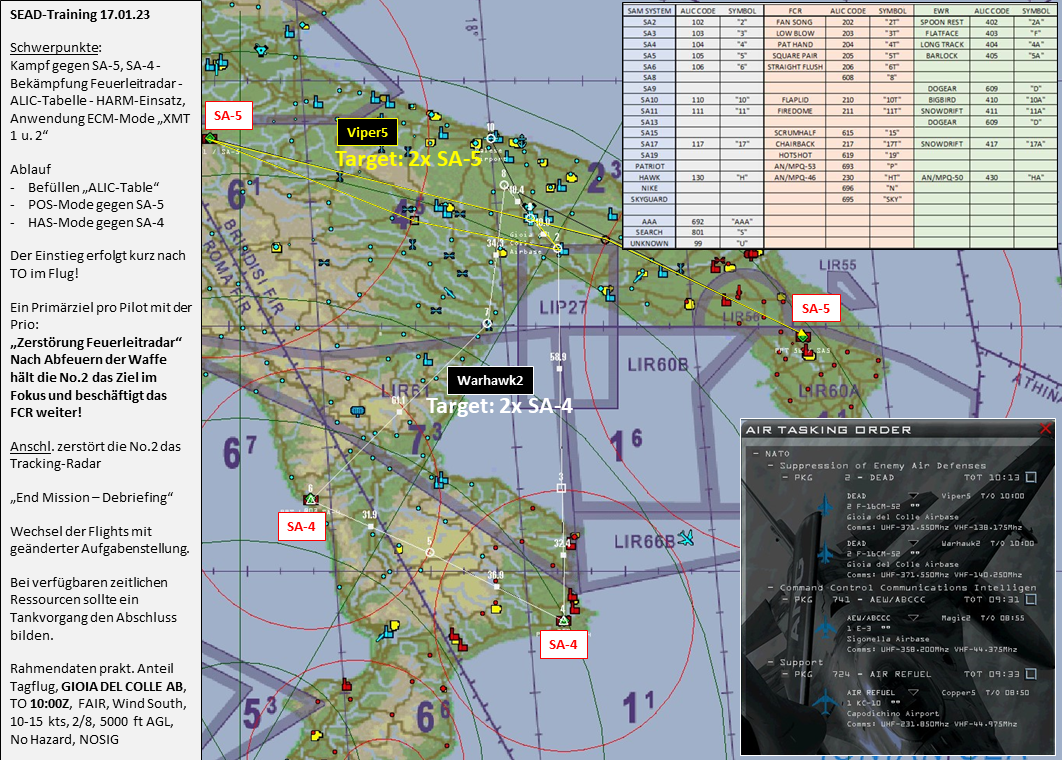Open the Magic2 AEW/ABCCC role dropdown

pyautogui.click(x=914, y=618)
